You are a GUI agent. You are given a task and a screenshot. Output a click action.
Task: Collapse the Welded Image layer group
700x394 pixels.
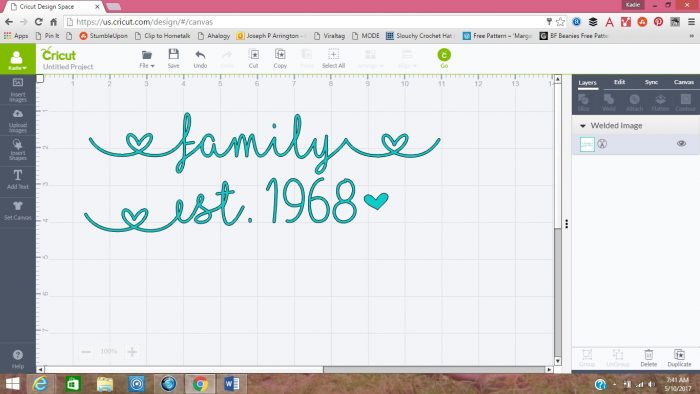point(583,126)
